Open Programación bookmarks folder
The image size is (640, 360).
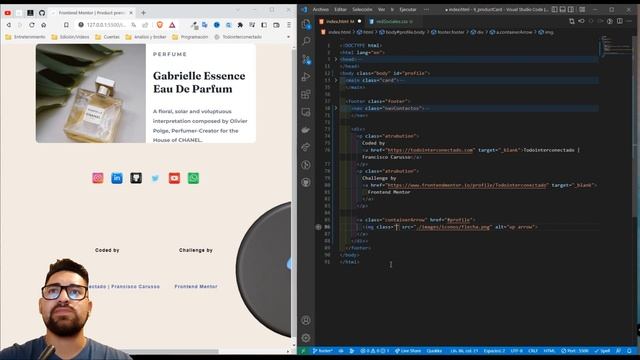click(x=190, y=37)
